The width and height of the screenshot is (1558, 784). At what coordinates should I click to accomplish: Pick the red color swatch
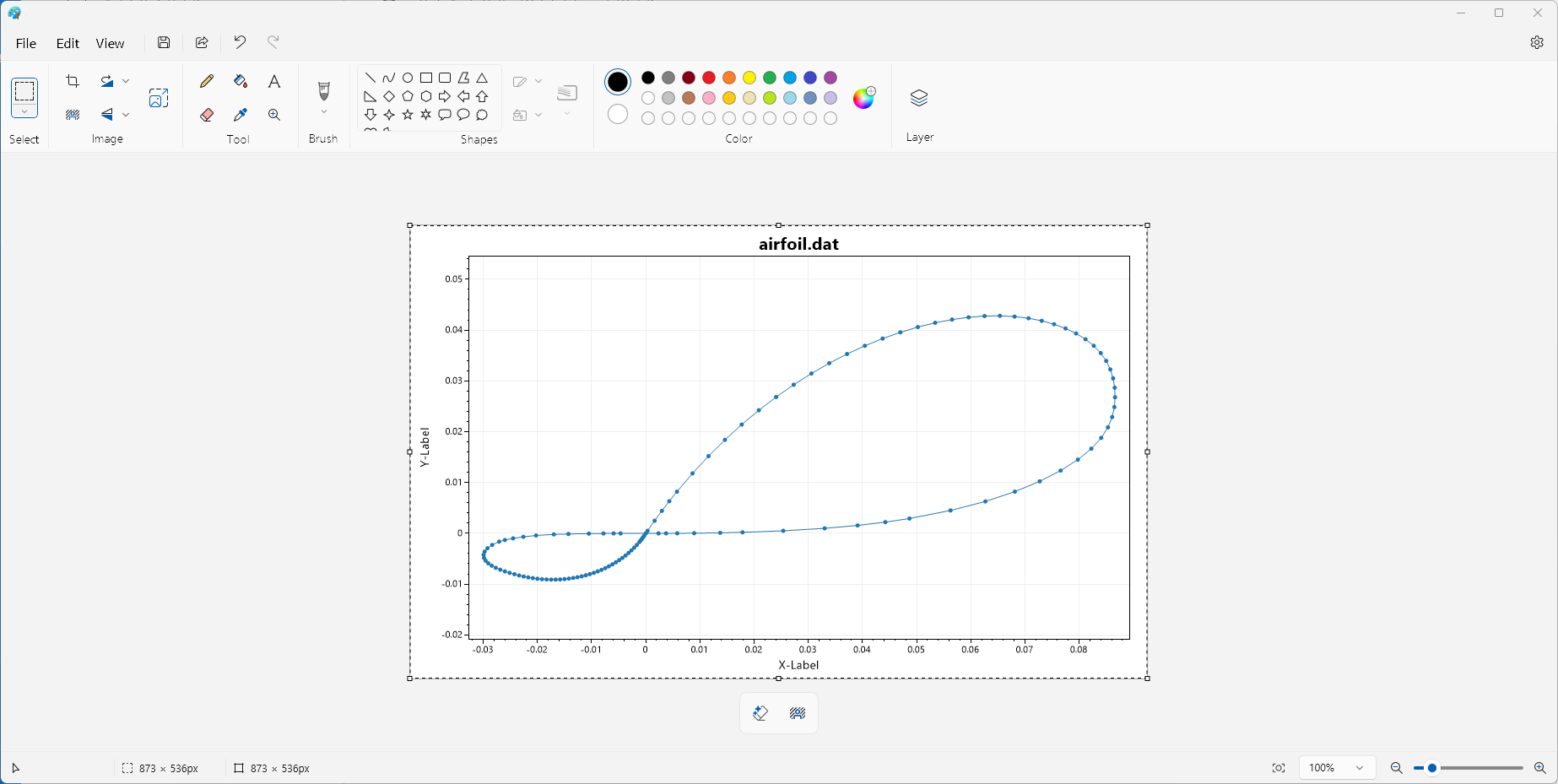[x=709, y=78]
